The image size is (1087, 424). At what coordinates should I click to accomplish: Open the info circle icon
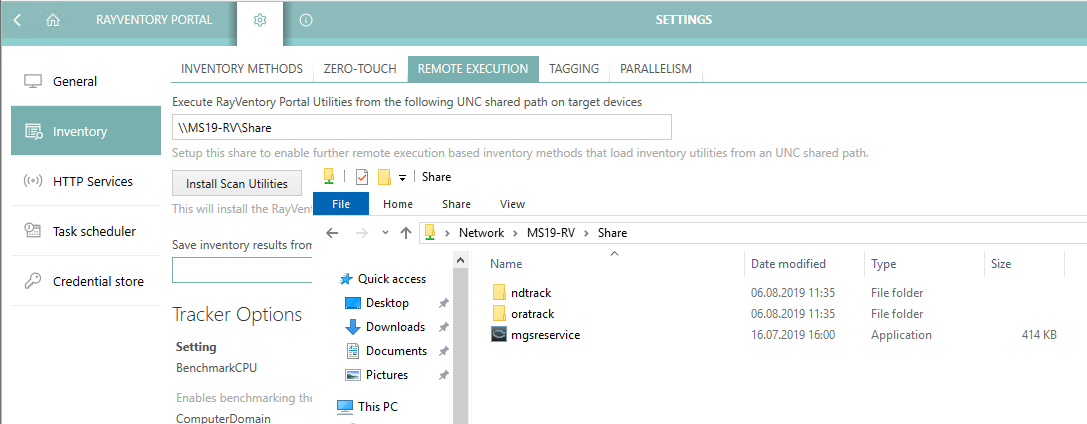tap(306, 20)
